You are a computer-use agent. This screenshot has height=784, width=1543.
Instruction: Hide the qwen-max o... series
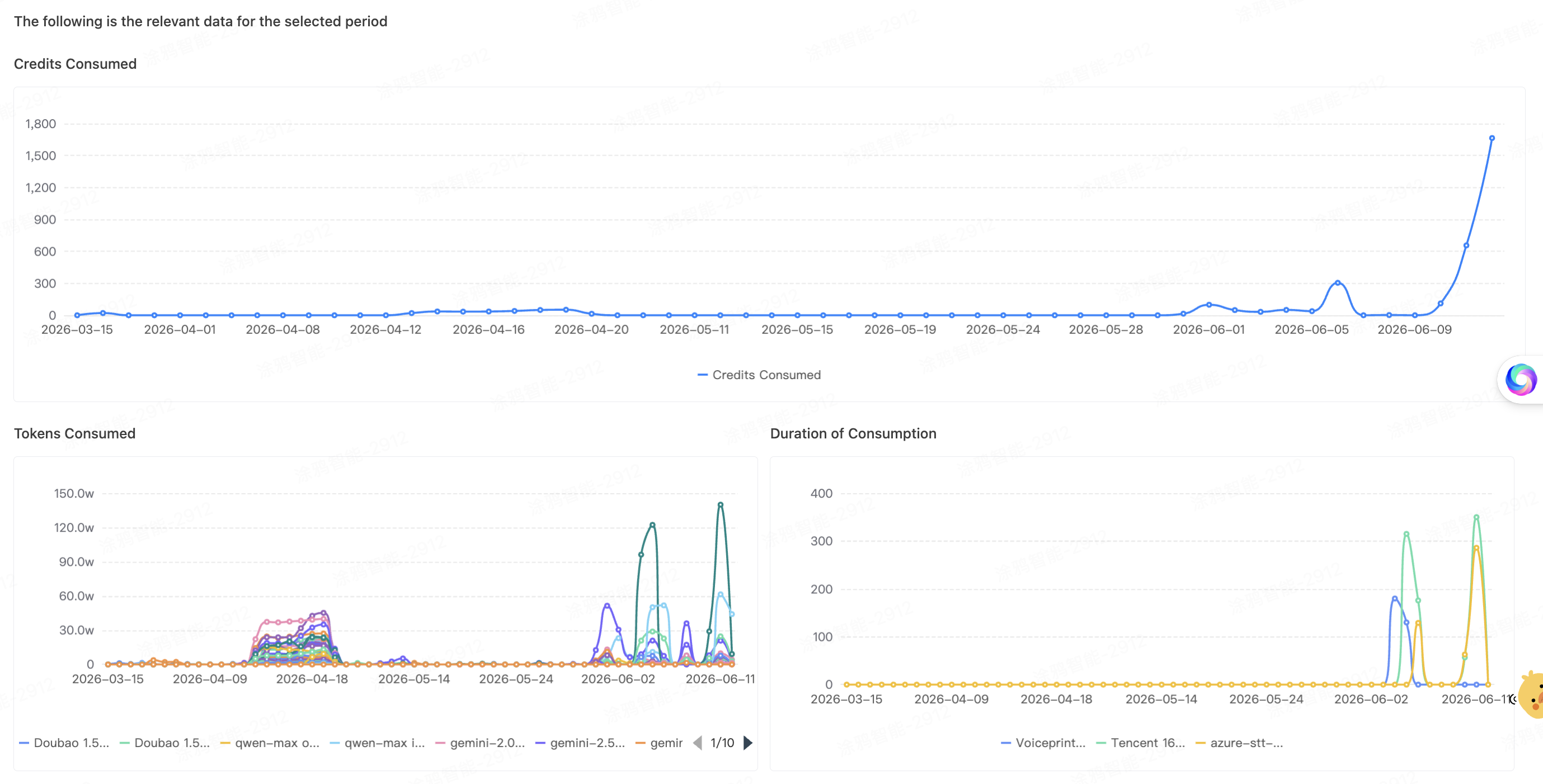click(270, 743)
